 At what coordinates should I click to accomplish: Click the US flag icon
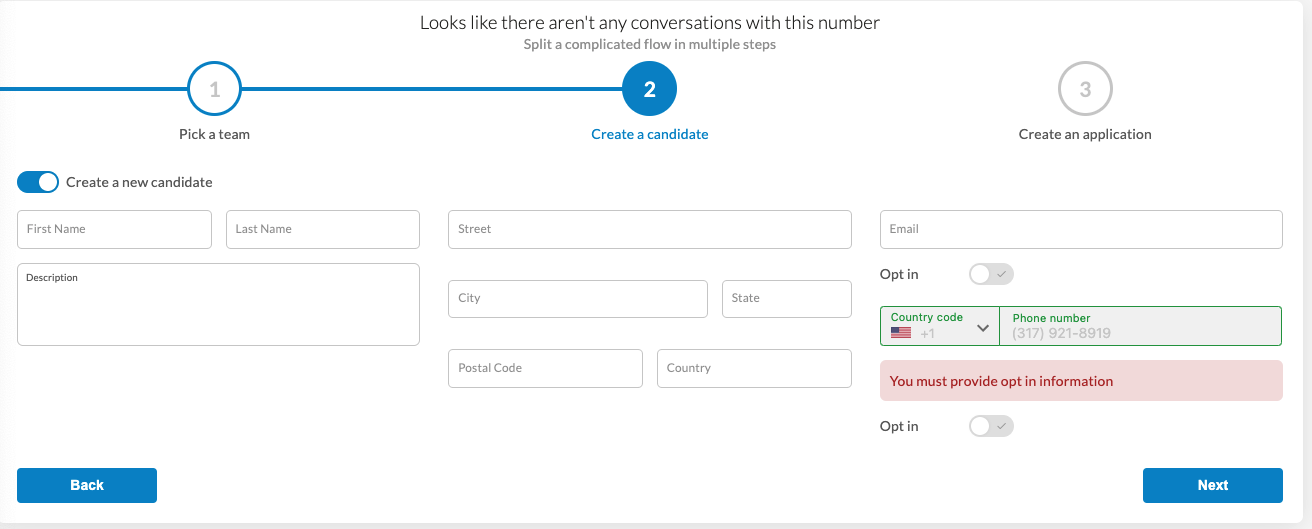[901, 333]
